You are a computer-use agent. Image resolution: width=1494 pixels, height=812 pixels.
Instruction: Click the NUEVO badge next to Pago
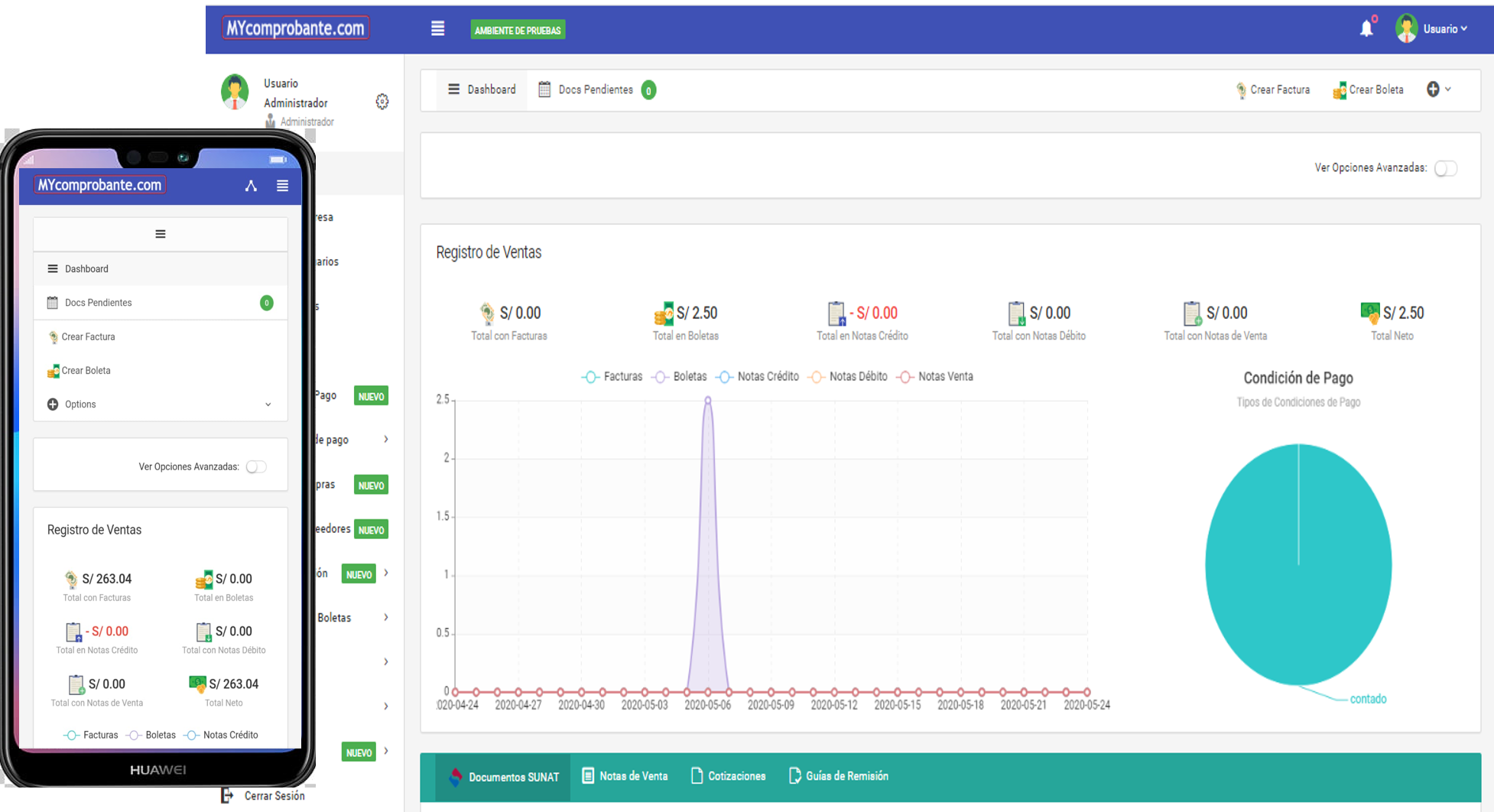click(x=371, y=396)
